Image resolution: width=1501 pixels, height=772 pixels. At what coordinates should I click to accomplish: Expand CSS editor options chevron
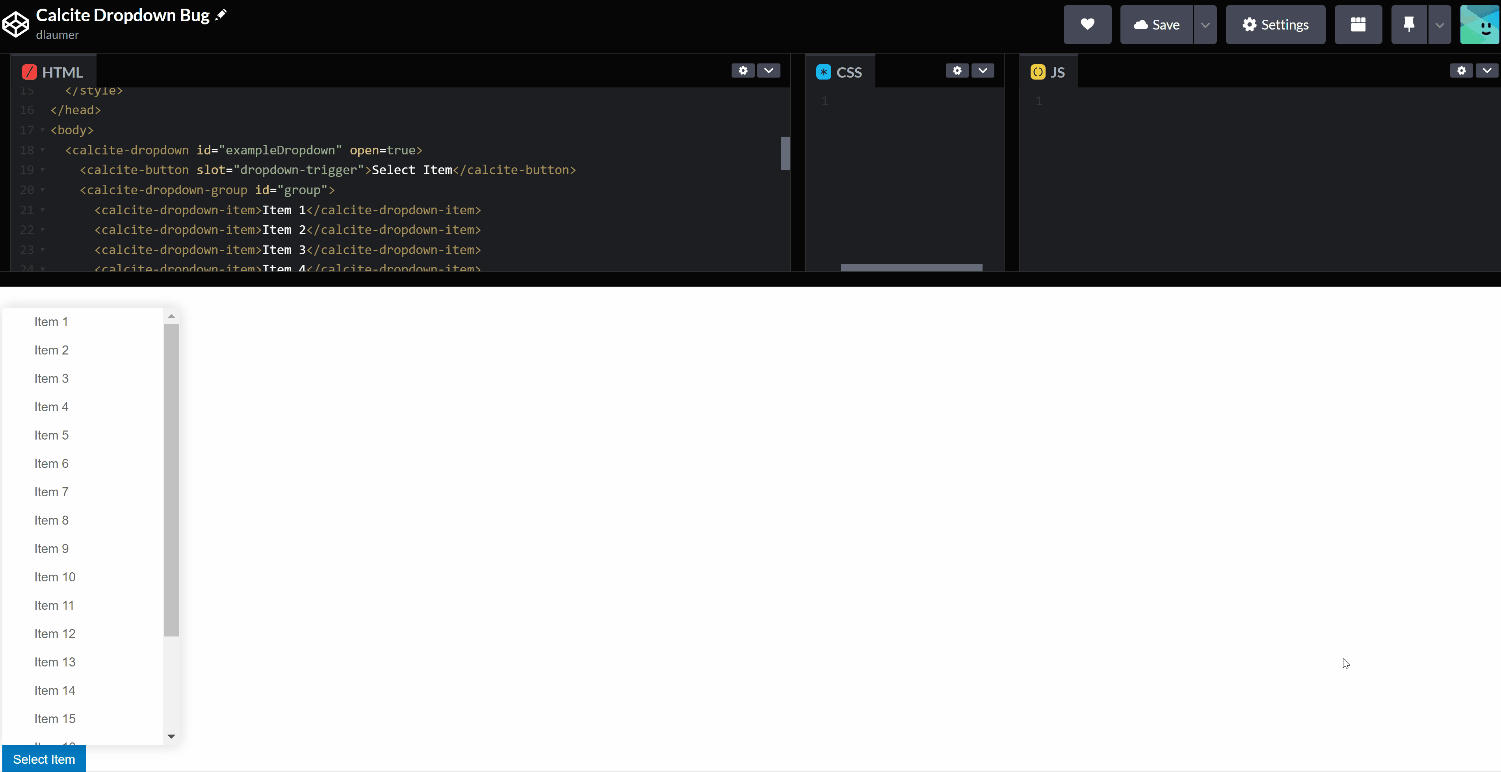[982, 70]
